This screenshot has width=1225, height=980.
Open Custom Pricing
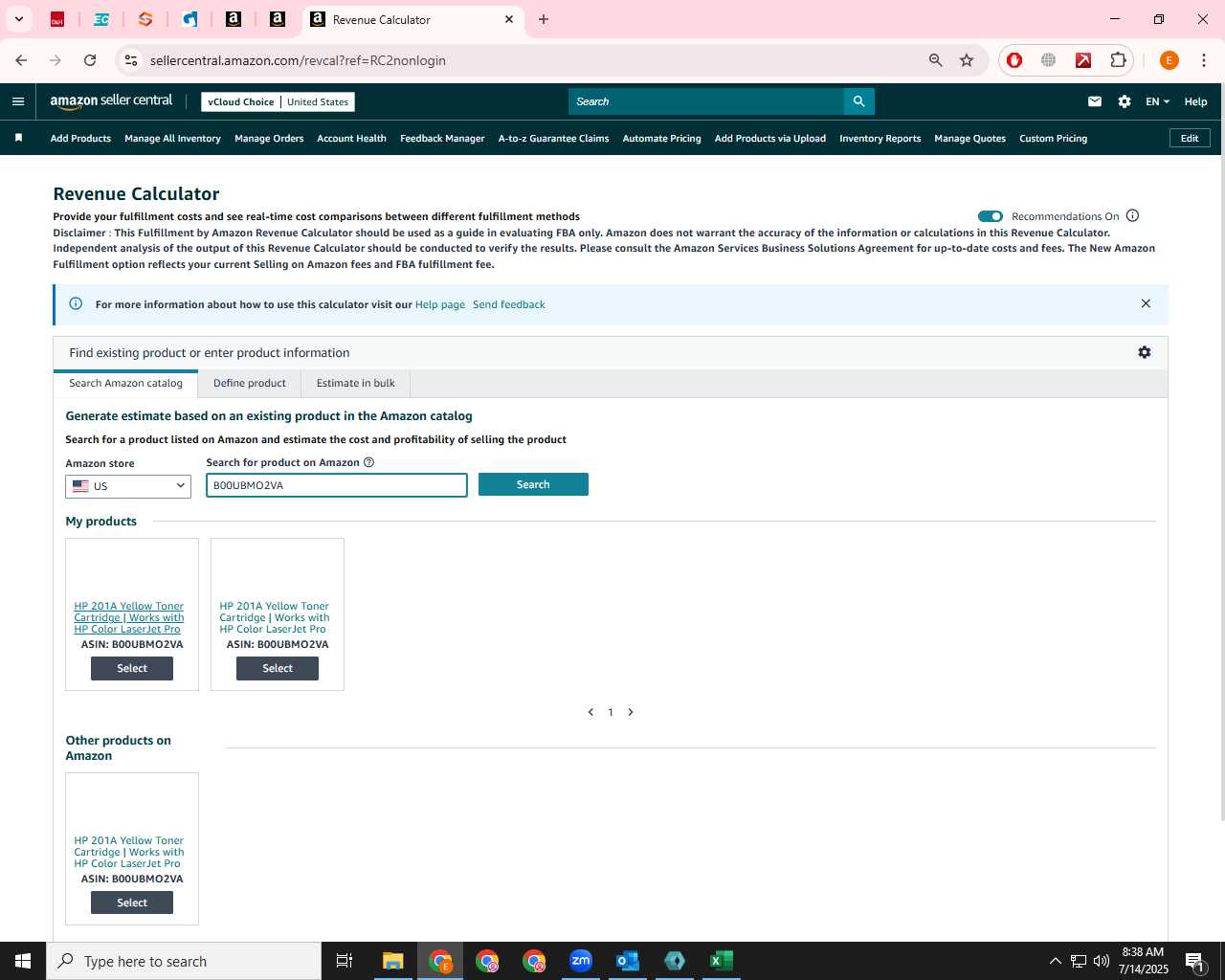[x=1053, y=138]
